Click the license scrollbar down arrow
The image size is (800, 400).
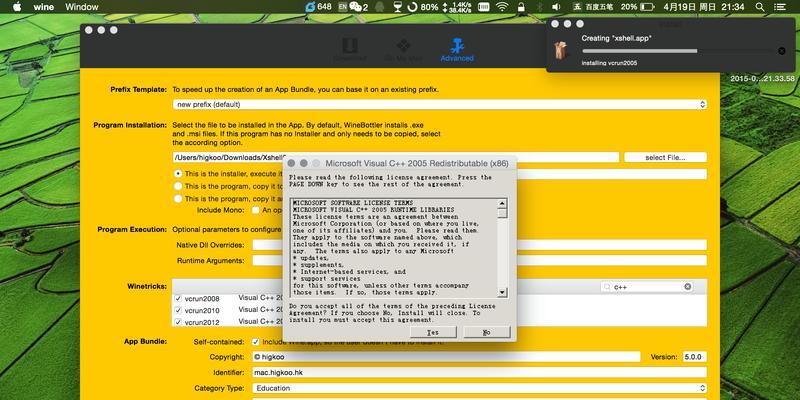(503, 292)
